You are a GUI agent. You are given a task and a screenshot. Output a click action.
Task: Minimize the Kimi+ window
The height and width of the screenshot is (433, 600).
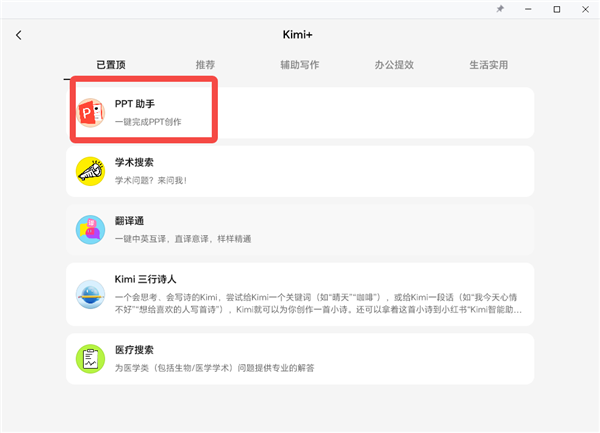(x=528, y=9)
